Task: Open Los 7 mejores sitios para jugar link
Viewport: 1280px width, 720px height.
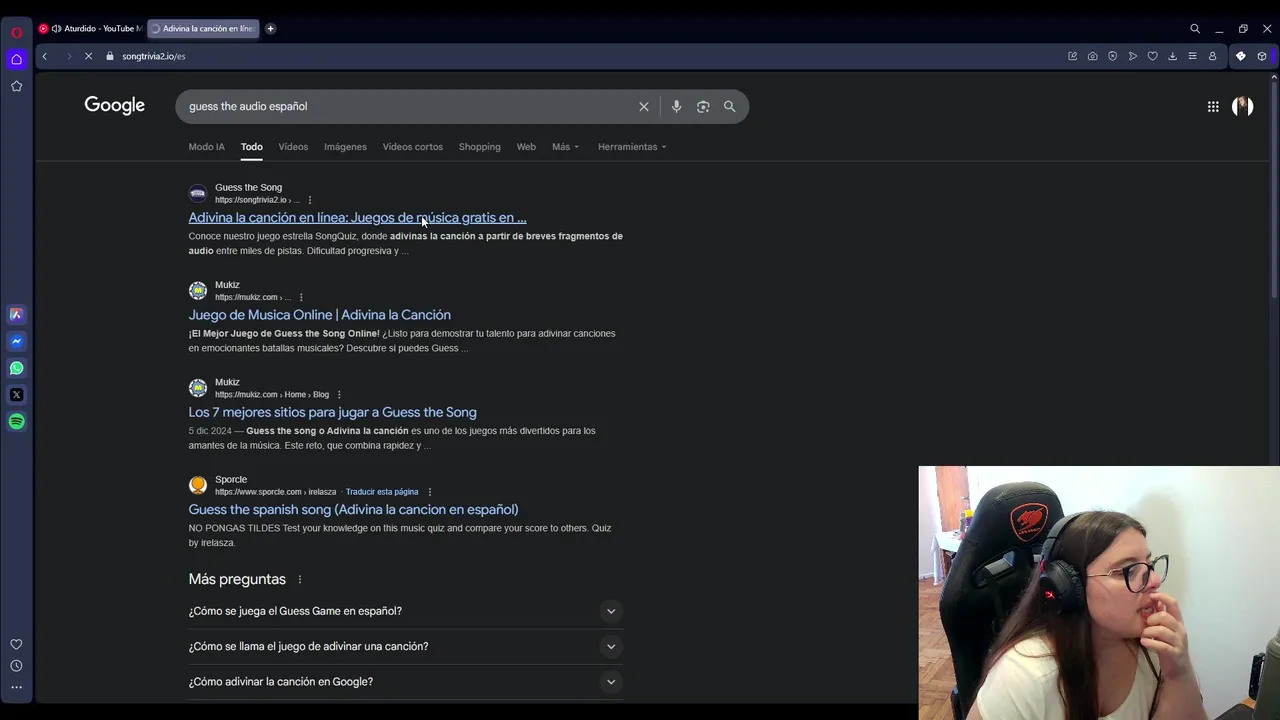Action: [x=332, y=412]
